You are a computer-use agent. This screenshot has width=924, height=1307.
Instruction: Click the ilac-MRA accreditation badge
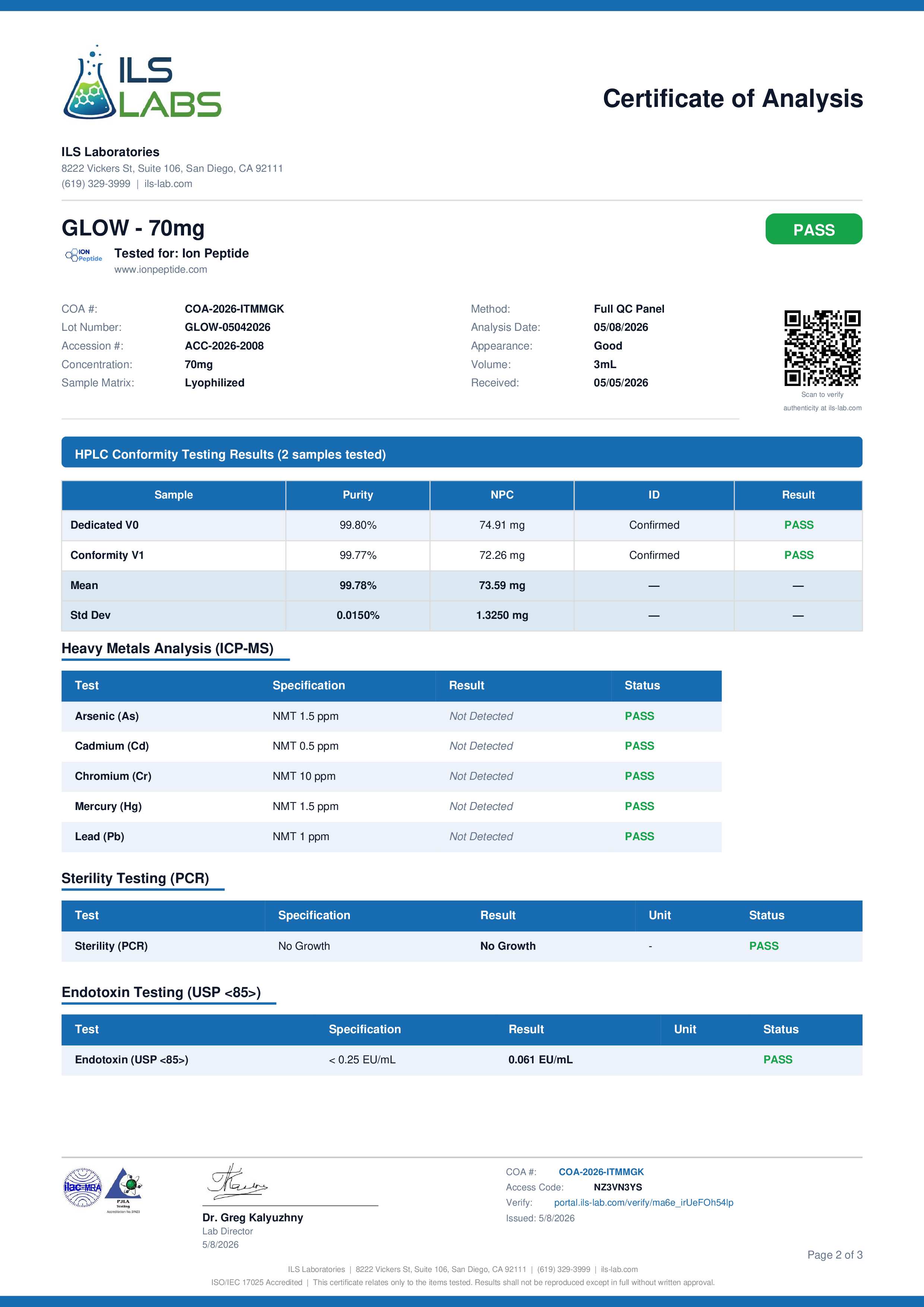(83, 1187)
